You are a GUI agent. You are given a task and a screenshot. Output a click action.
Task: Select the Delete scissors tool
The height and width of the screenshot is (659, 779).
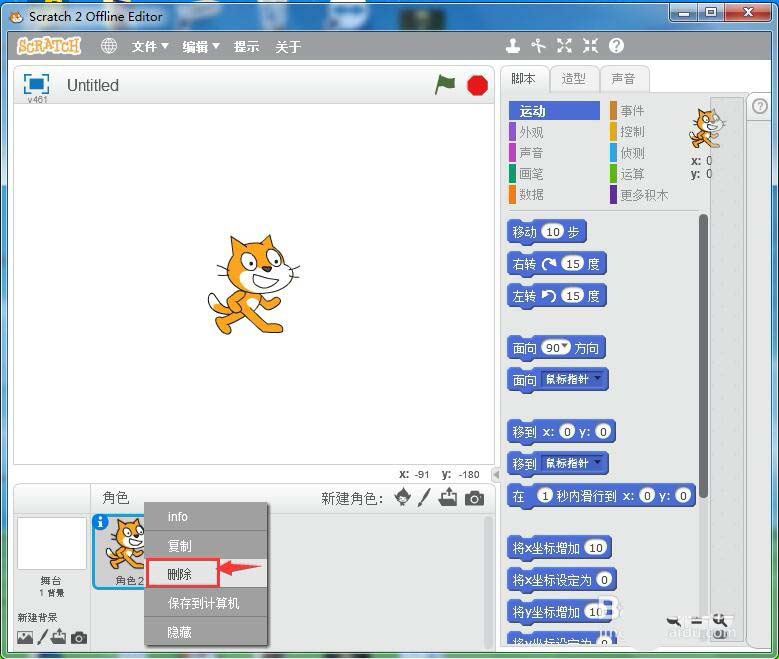[x=538, y=46]
